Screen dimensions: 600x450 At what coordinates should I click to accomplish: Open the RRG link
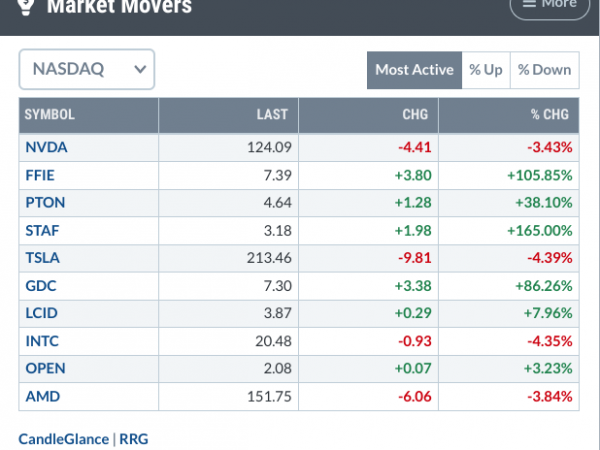[134, 439]
